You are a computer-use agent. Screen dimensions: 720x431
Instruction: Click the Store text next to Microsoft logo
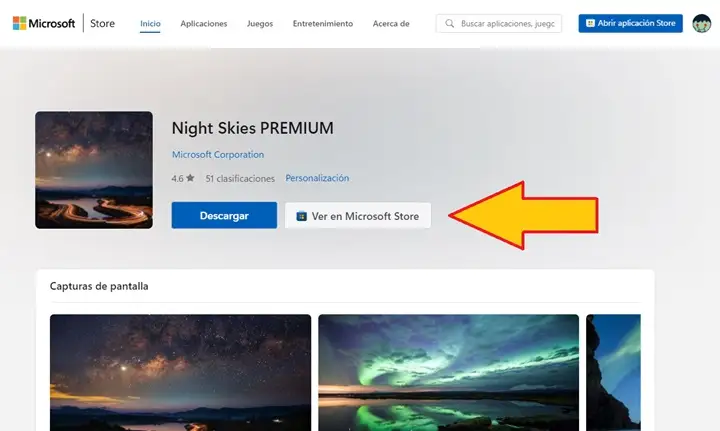pyautogui.click(x=102, y=23)
